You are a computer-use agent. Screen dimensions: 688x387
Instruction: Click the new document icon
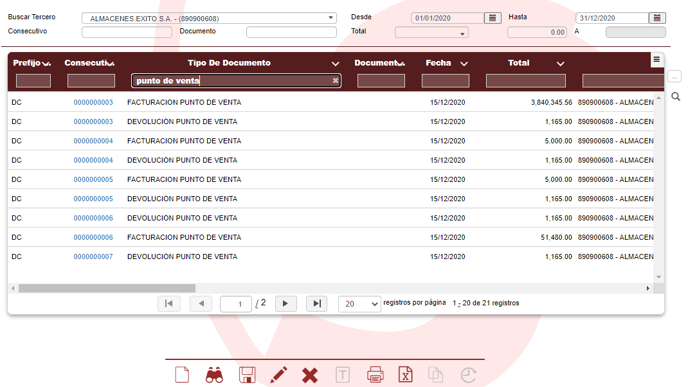[182, 375]
